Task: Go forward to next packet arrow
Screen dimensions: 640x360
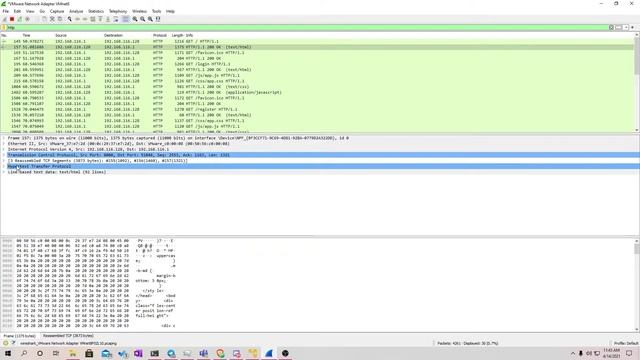Action: (85, 19)
